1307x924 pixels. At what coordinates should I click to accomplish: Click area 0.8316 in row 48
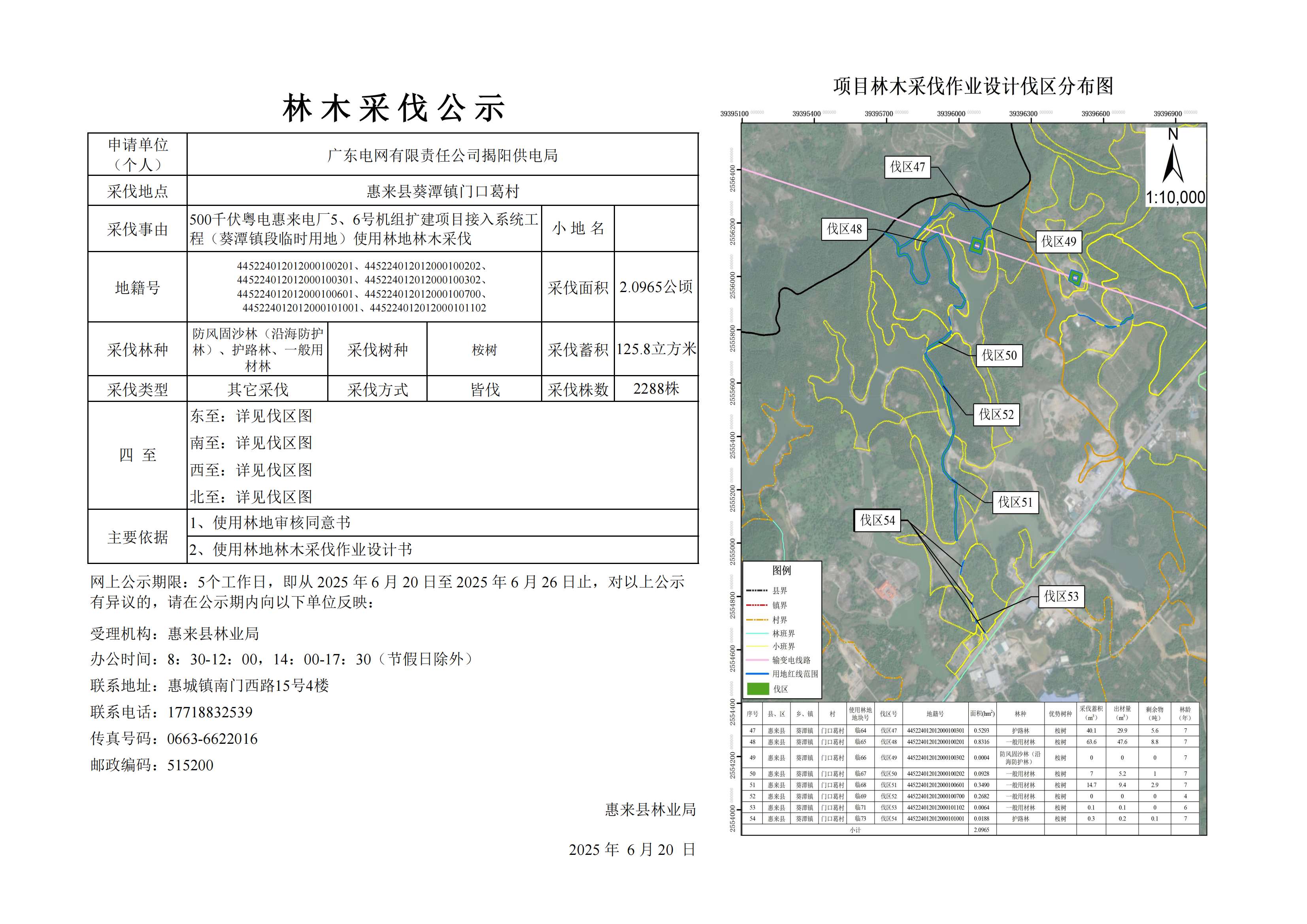(x=981, y=742)
